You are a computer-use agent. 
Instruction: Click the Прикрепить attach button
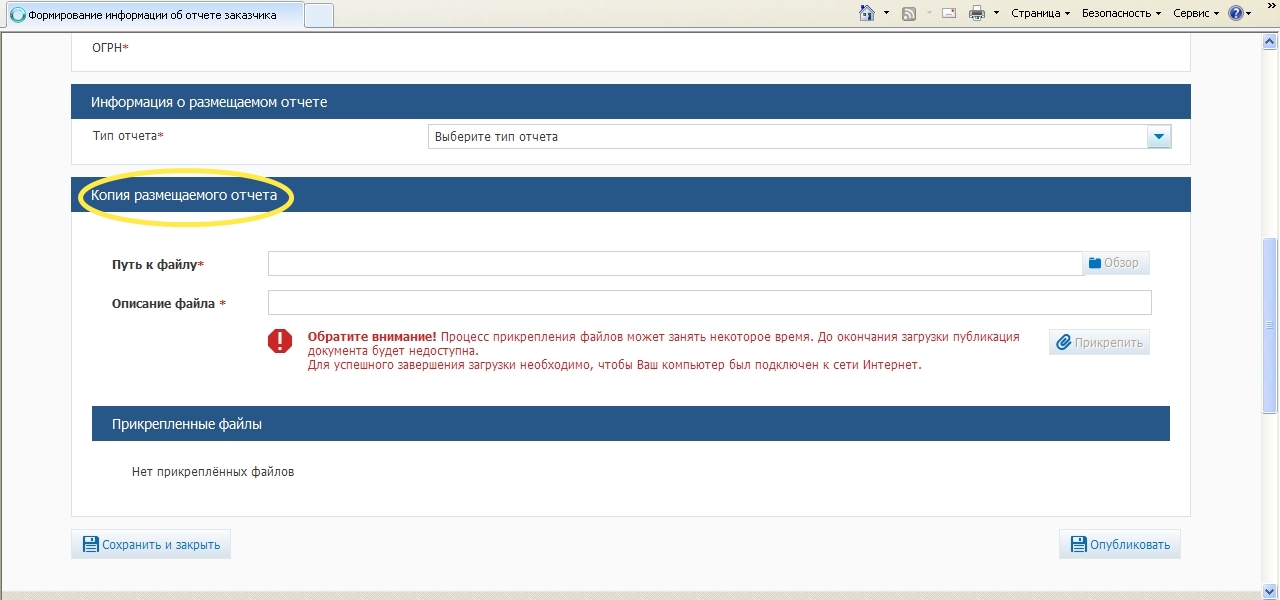click(x=1099, y=342)
